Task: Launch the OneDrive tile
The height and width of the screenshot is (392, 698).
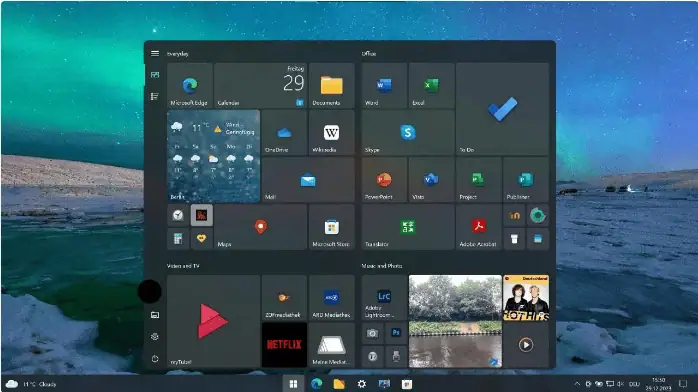Action: [284, 133]
